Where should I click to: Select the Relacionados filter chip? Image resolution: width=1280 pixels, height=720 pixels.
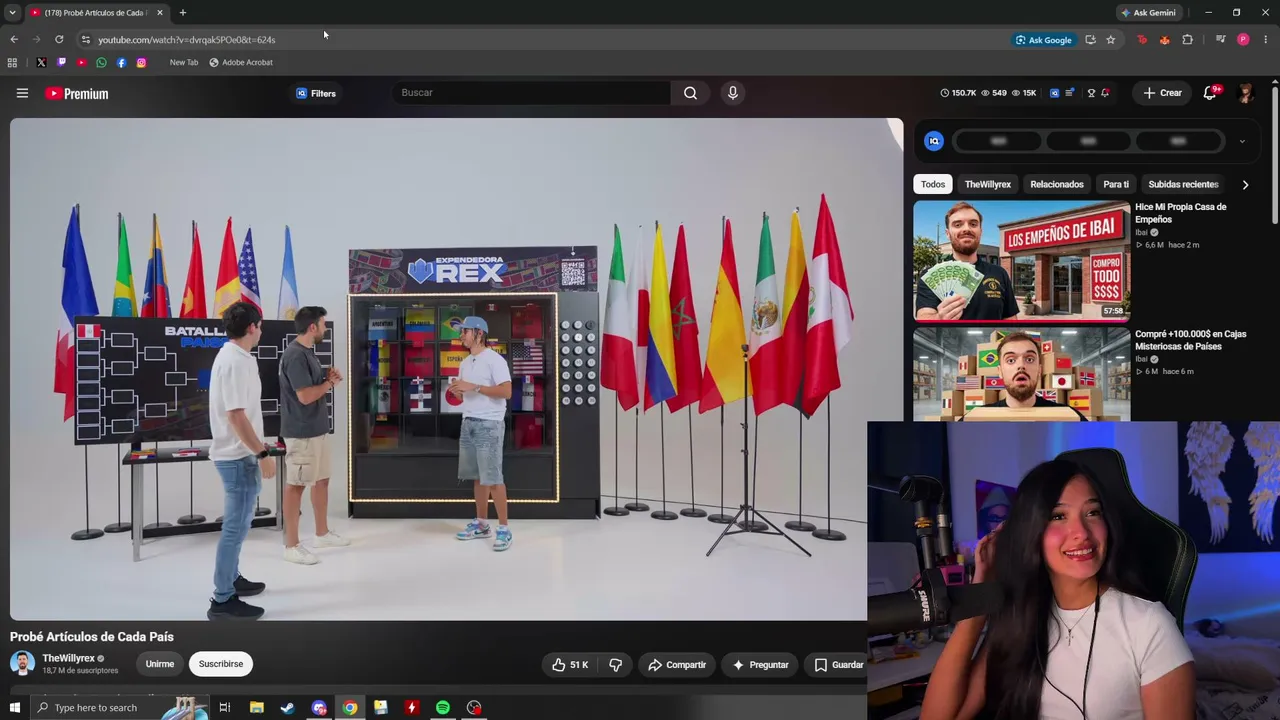point(1057,185)
